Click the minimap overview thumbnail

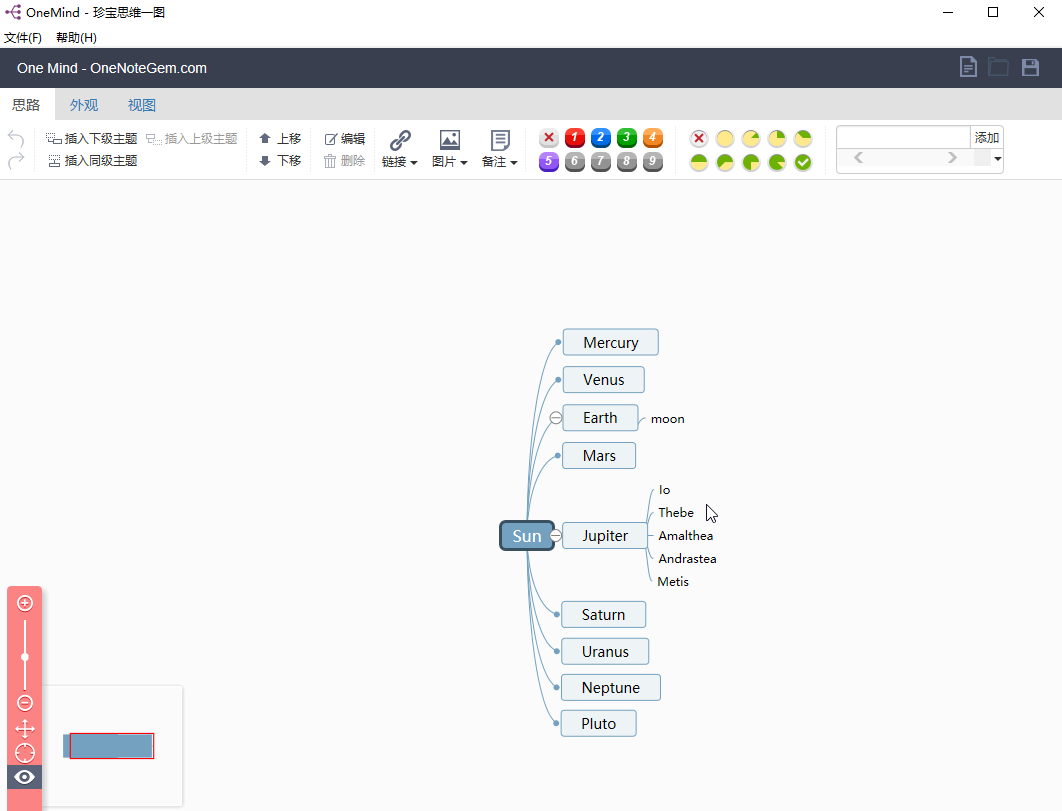112,746
